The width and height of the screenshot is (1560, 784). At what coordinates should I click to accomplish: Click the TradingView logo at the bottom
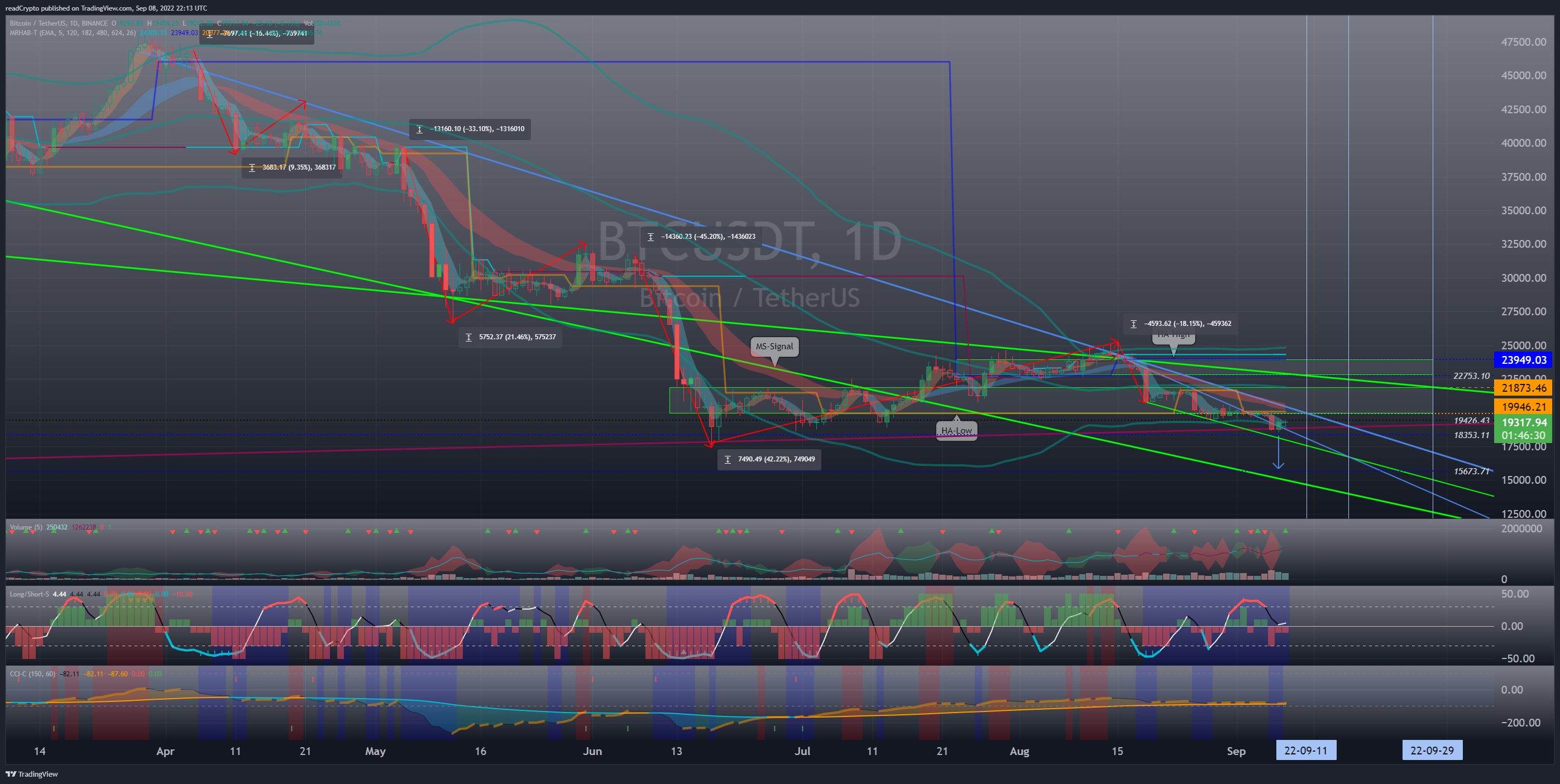click(31, 774)
